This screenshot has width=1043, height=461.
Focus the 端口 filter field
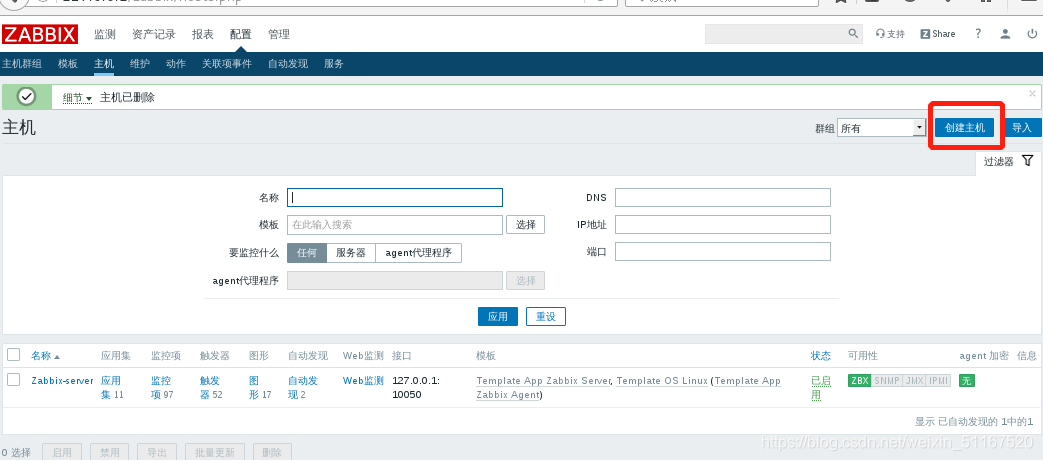tap(722, 251)
